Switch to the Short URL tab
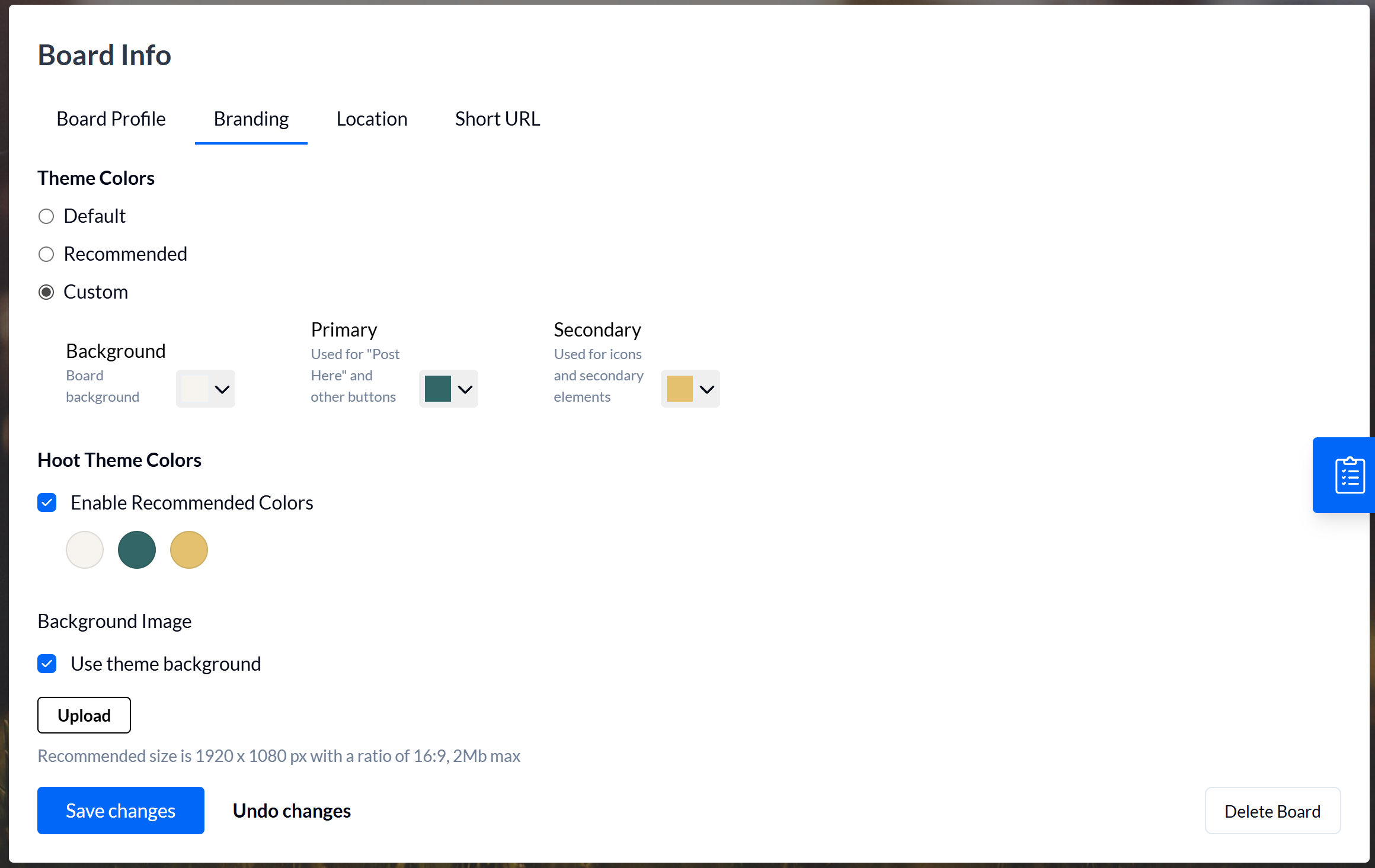The height and width of the screenshot is (868, 1375). point(497,118)
